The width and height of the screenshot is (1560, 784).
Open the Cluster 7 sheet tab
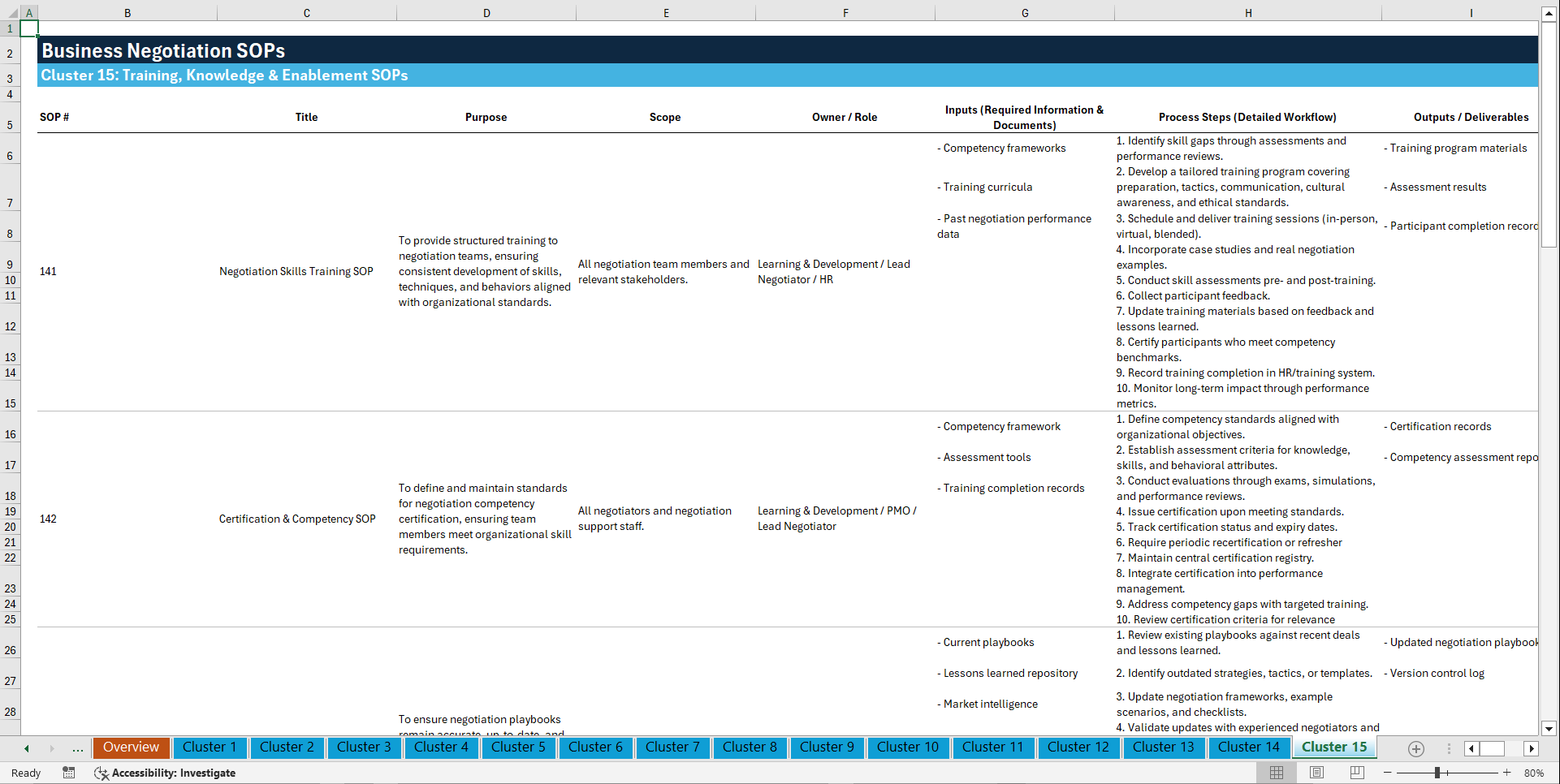672,747
